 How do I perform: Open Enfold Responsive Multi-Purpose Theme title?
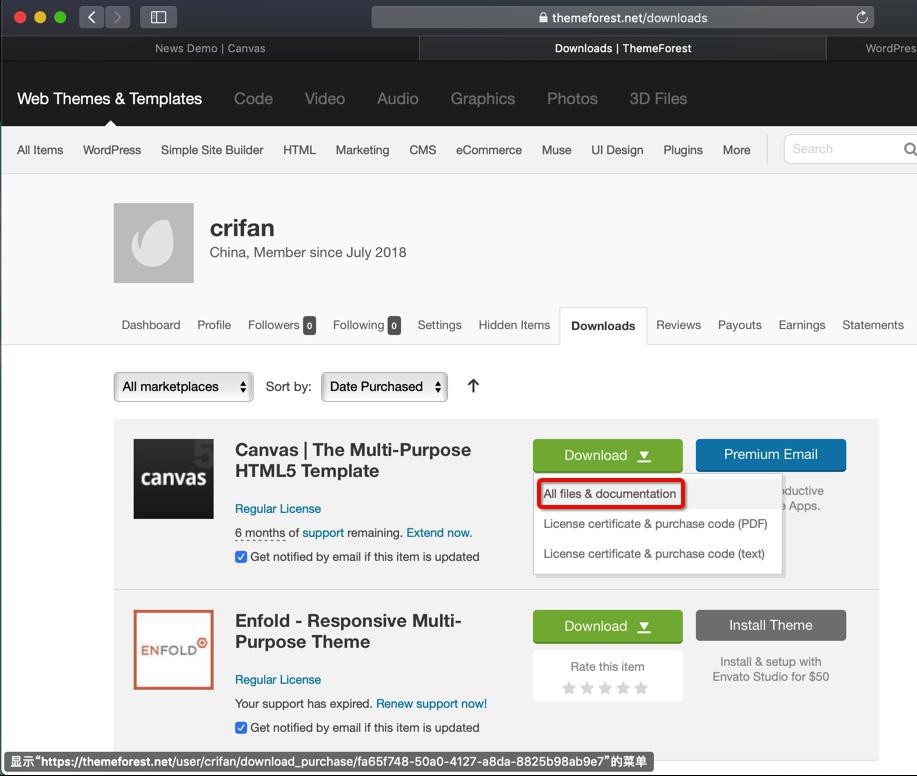[348, 631]
